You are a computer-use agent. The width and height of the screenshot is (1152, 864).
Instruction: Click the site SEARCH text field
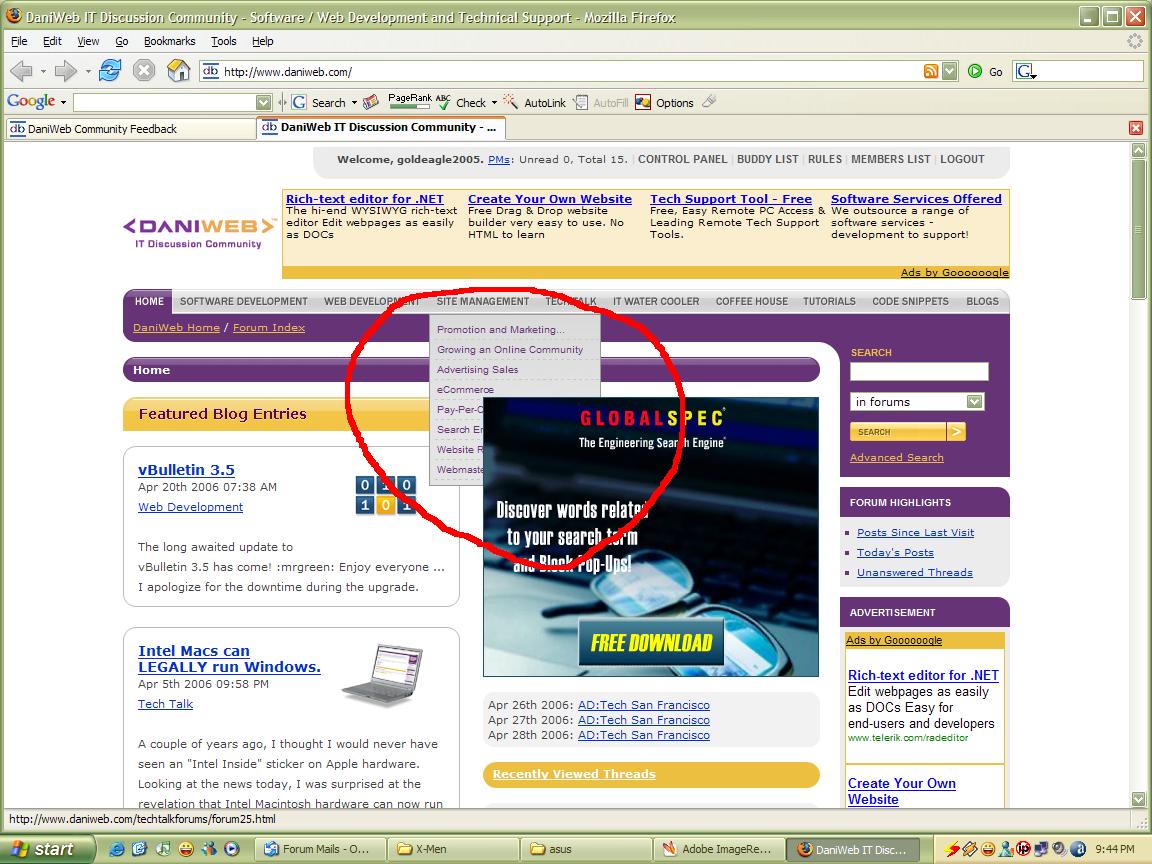(x=919, y=372)
